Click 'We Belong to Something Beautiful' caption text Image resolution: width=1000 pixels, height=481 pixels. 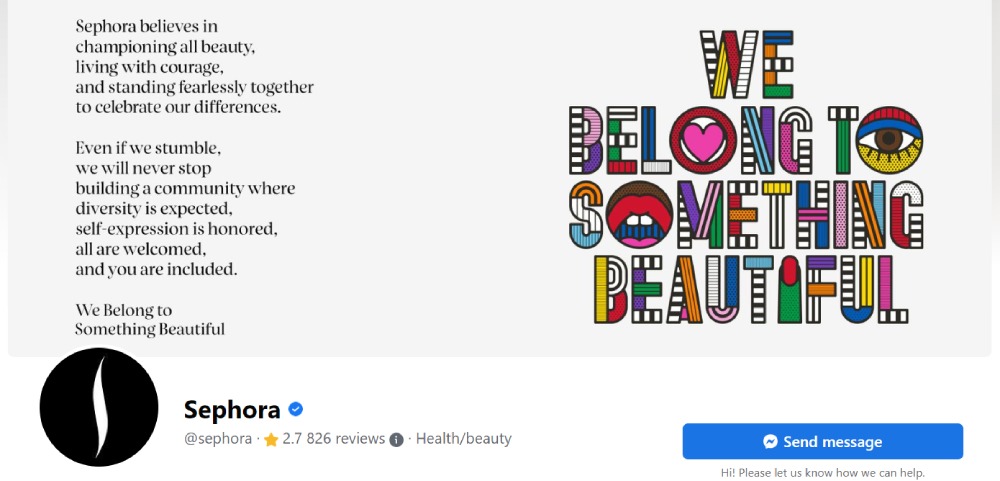click(150, 320)
